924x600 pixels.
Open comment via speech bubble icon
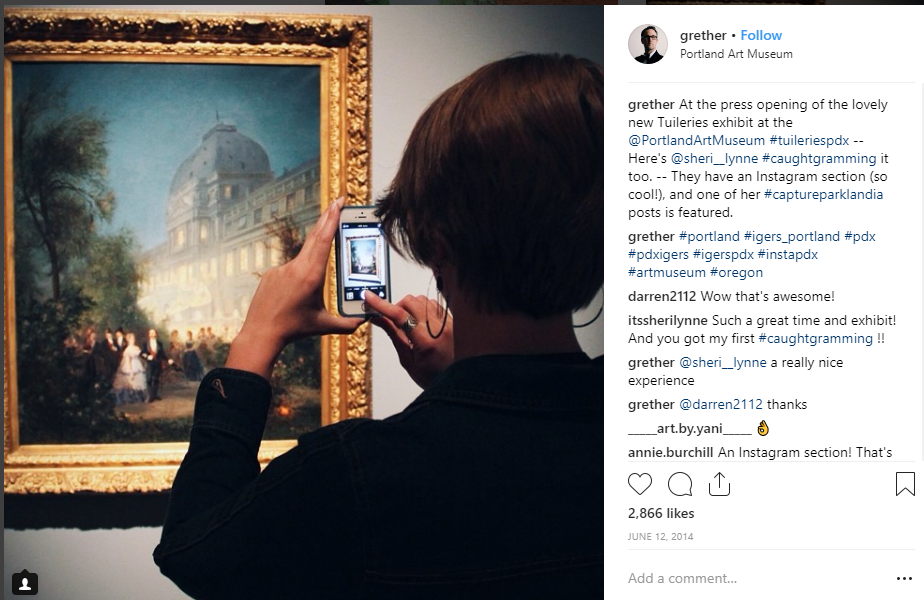(x=679, y=484)
